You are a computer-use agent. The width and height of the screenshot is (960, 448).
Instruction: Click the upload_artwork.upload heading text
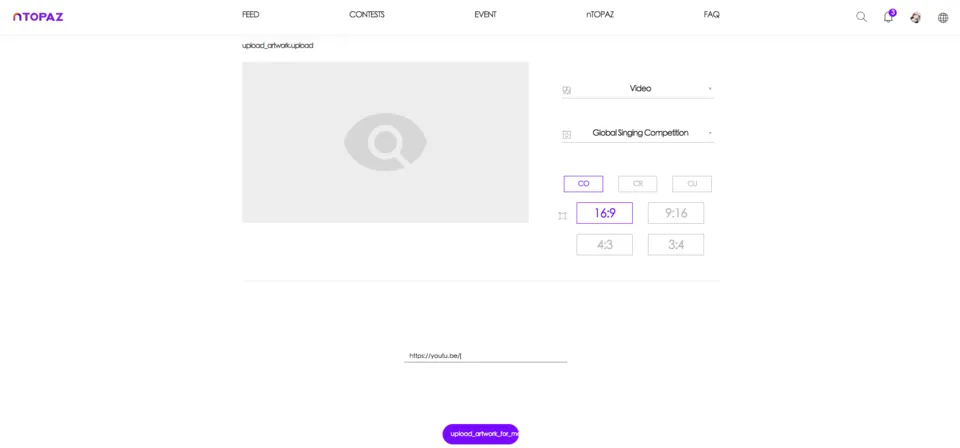[x=278, y=46]
